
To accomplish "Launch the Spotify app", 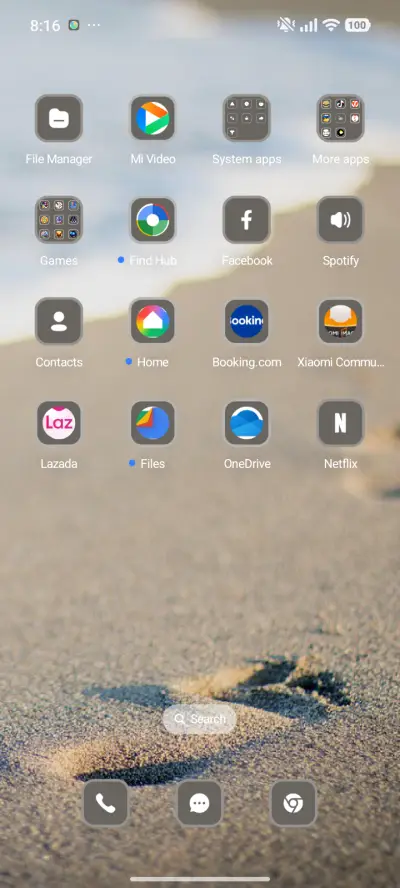I will coord(341,220).
